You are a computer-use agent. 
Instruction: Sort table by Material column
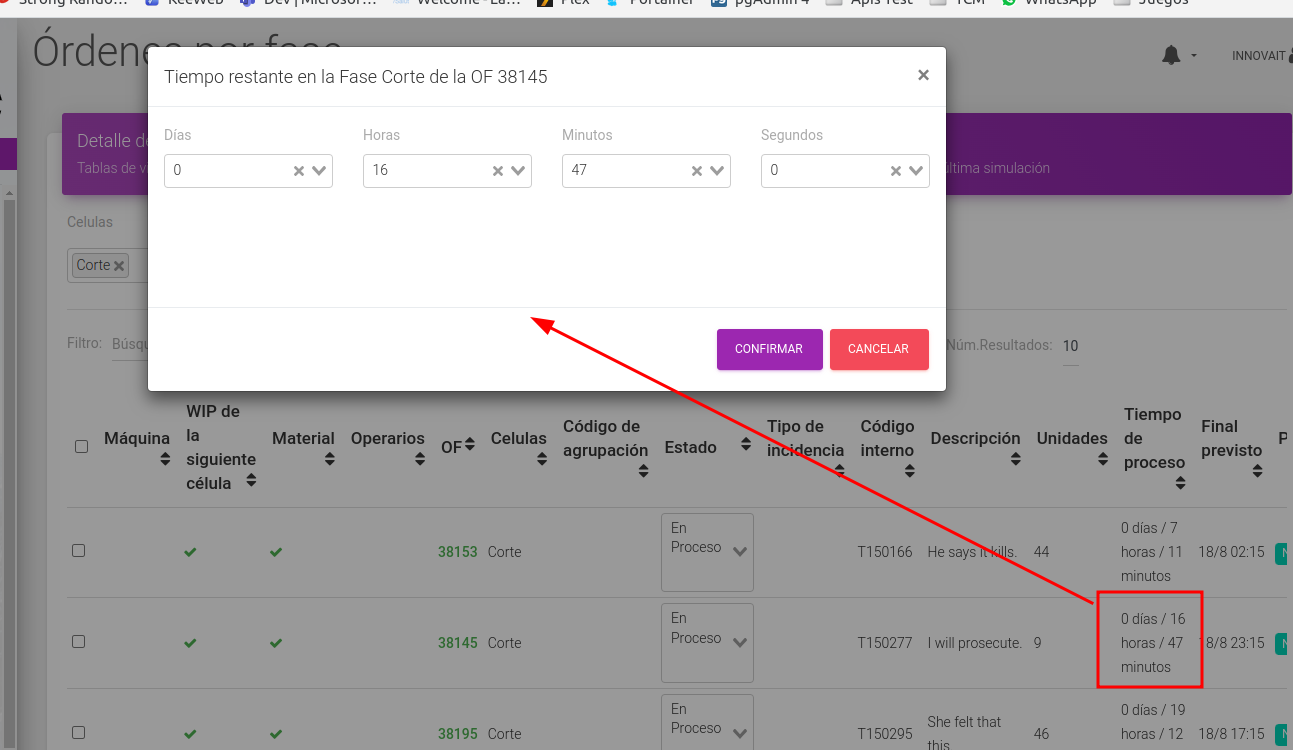pos(329,459)
